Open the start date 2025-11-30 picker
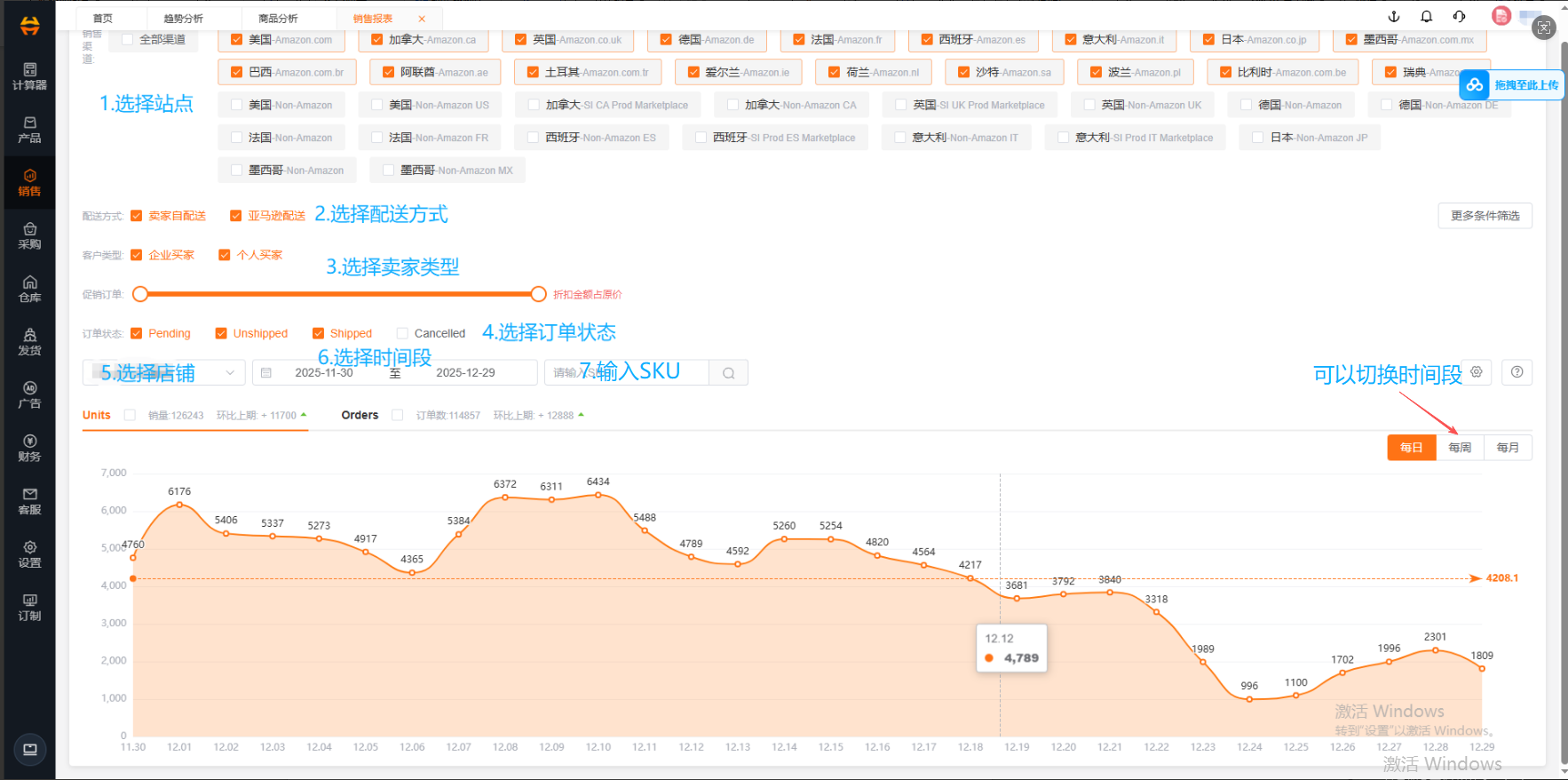The image size is (1568, 780). click(x=324, y=373)
